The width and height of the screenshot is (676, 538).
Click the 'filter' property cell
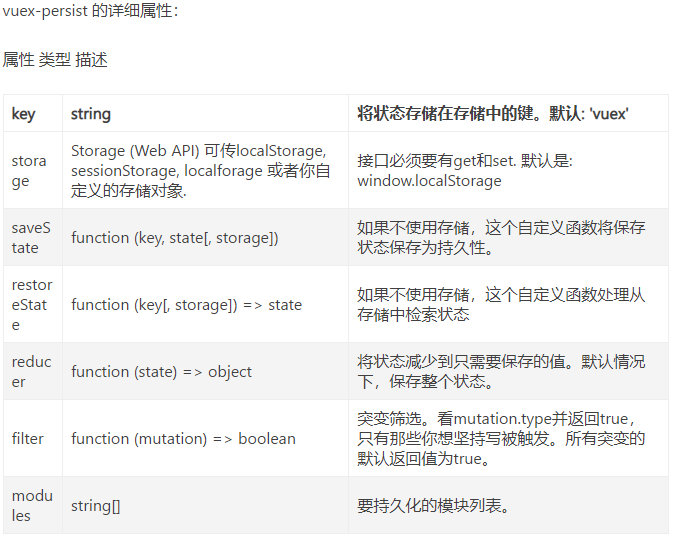click(x=28, y=439)
